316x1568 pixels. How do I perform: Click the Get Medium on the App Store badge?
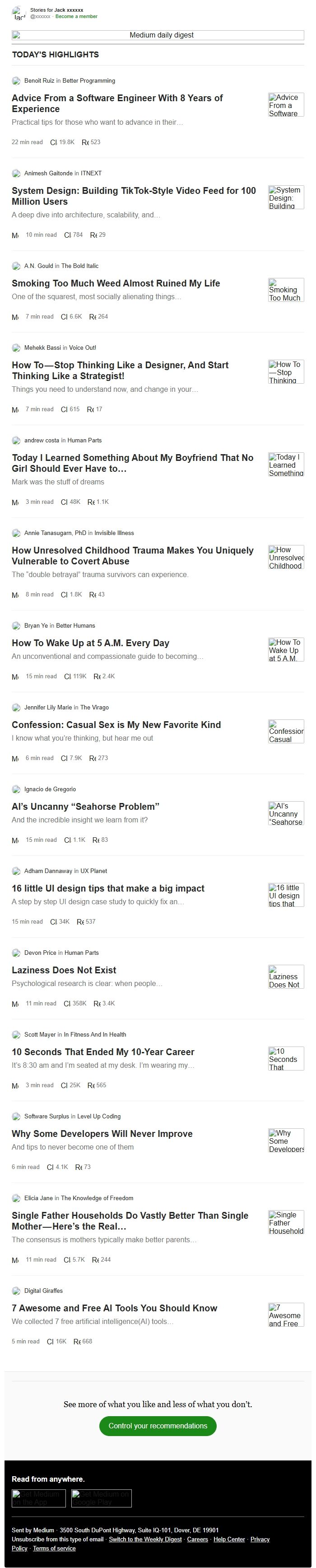39,1498
